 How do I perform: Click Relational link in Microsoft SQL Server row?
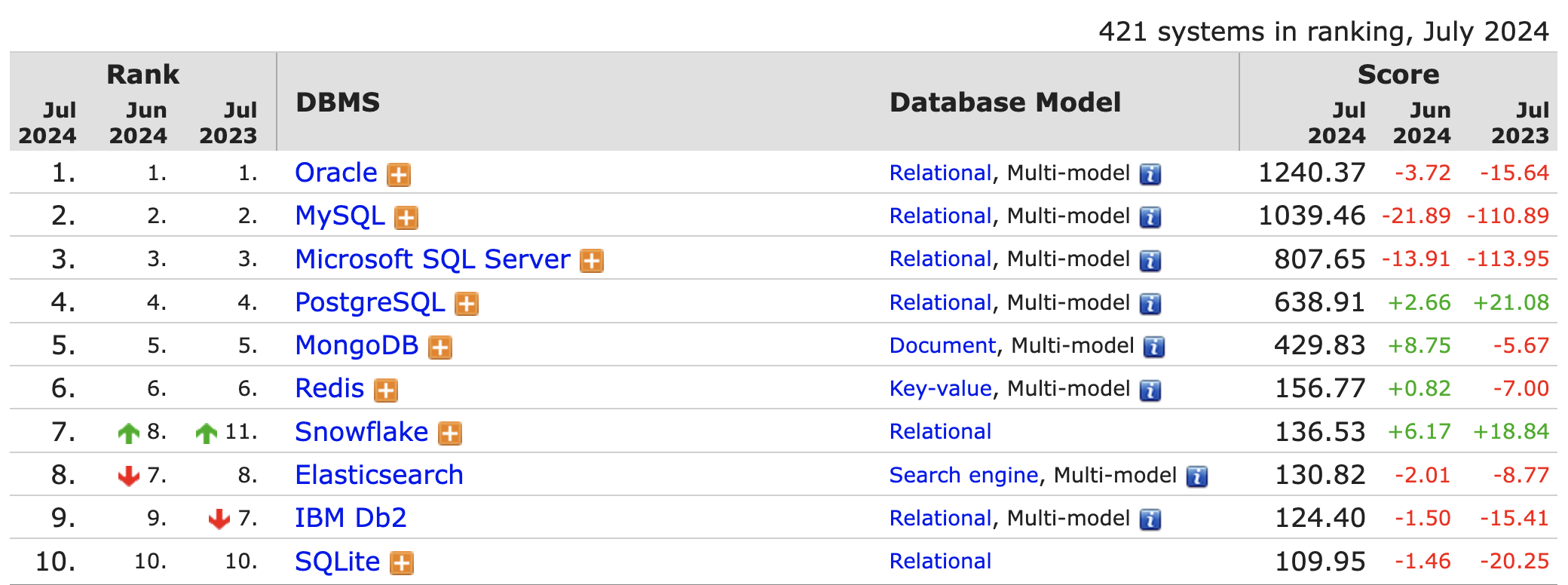[940, 259]
